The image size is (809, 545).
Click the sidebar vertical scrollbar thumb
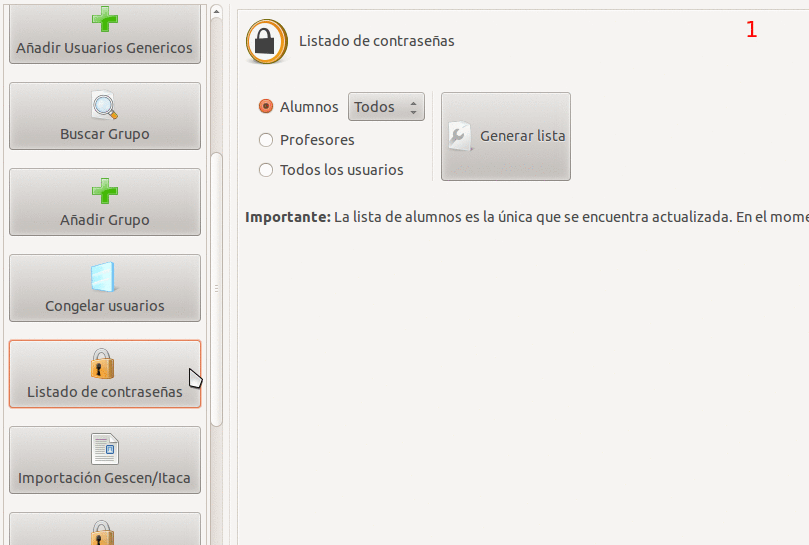point(217,289)
